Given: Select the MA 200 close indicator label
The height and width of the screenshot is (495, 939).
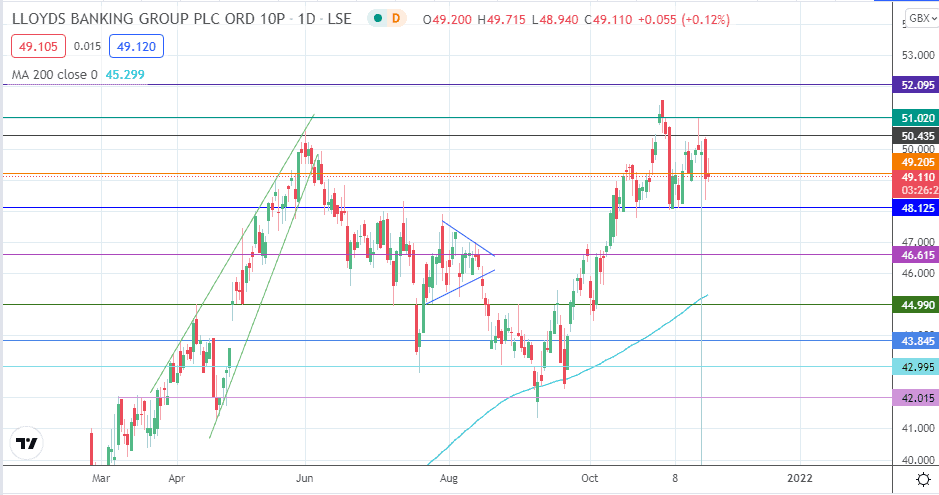Looking at the screenshot, I should [54, 75].
